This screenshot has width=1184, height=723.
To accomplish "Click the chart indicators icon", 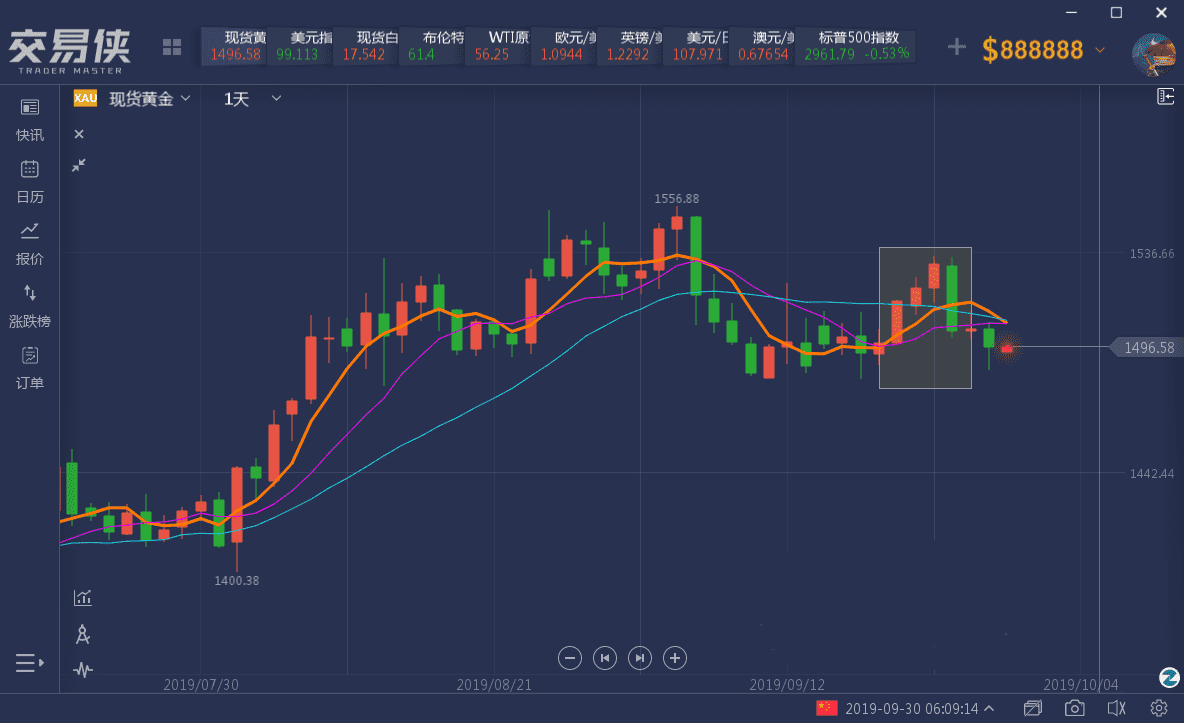I will pos(83,598).
